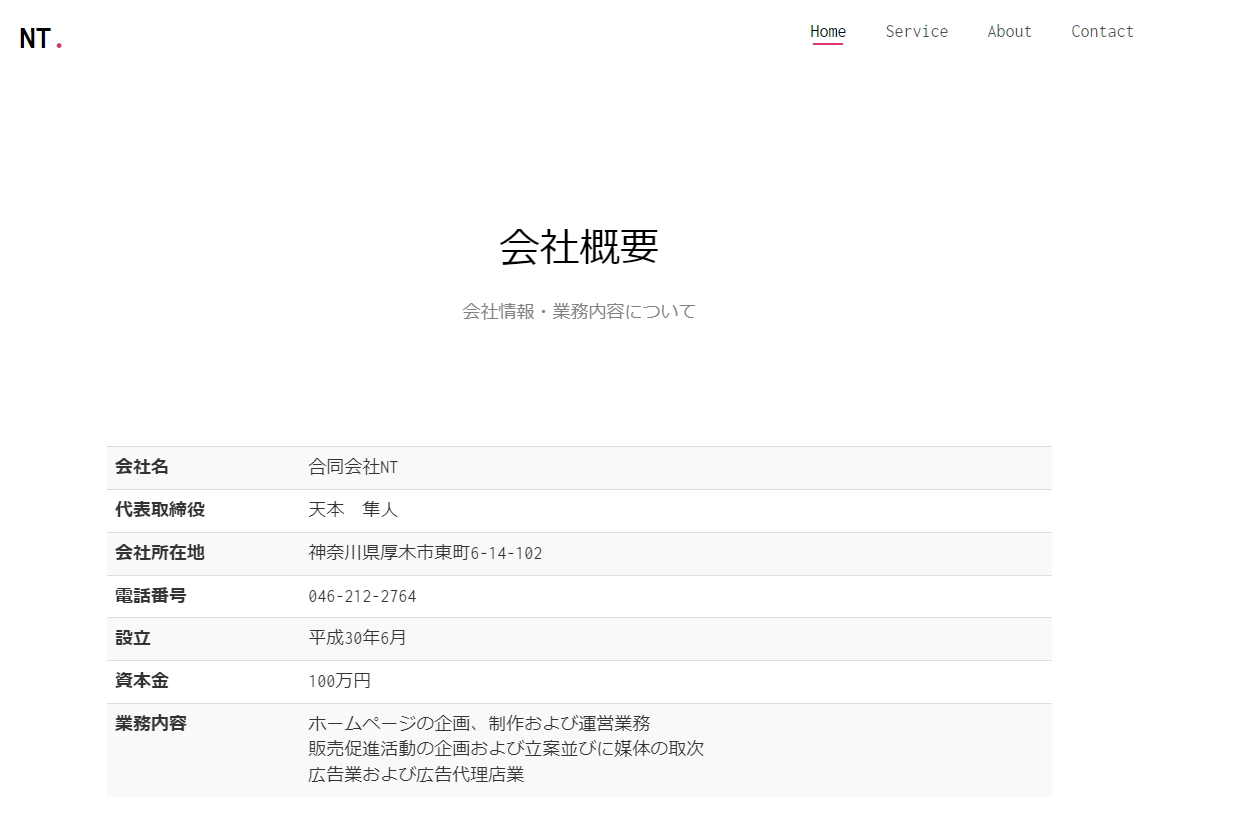
Task: Click the 業務内容 label
Action: tap(151, 723)
